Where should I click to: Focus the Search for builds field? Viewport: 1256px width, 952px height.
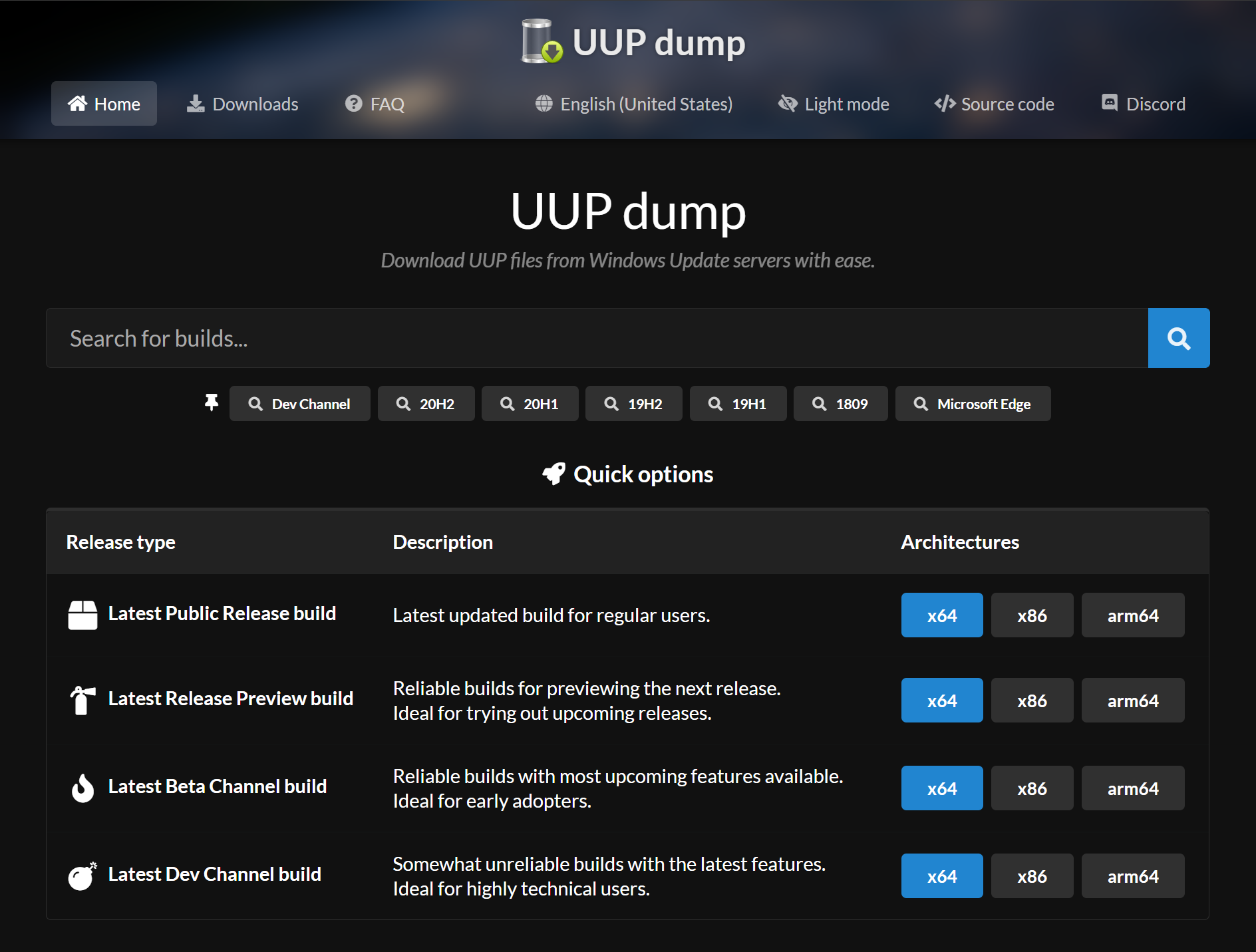[x=597, y=338]
